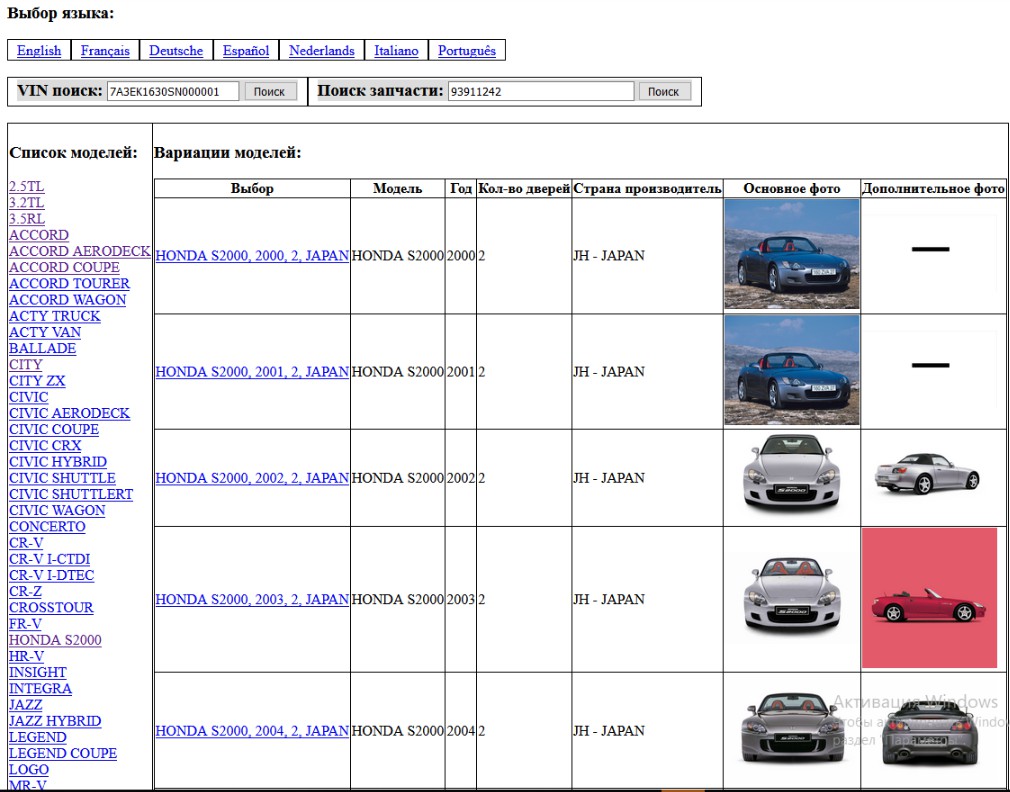1010x792 pixels.
Task: Open the ACCORD COUPE model
Action: (x=64, y=267)
